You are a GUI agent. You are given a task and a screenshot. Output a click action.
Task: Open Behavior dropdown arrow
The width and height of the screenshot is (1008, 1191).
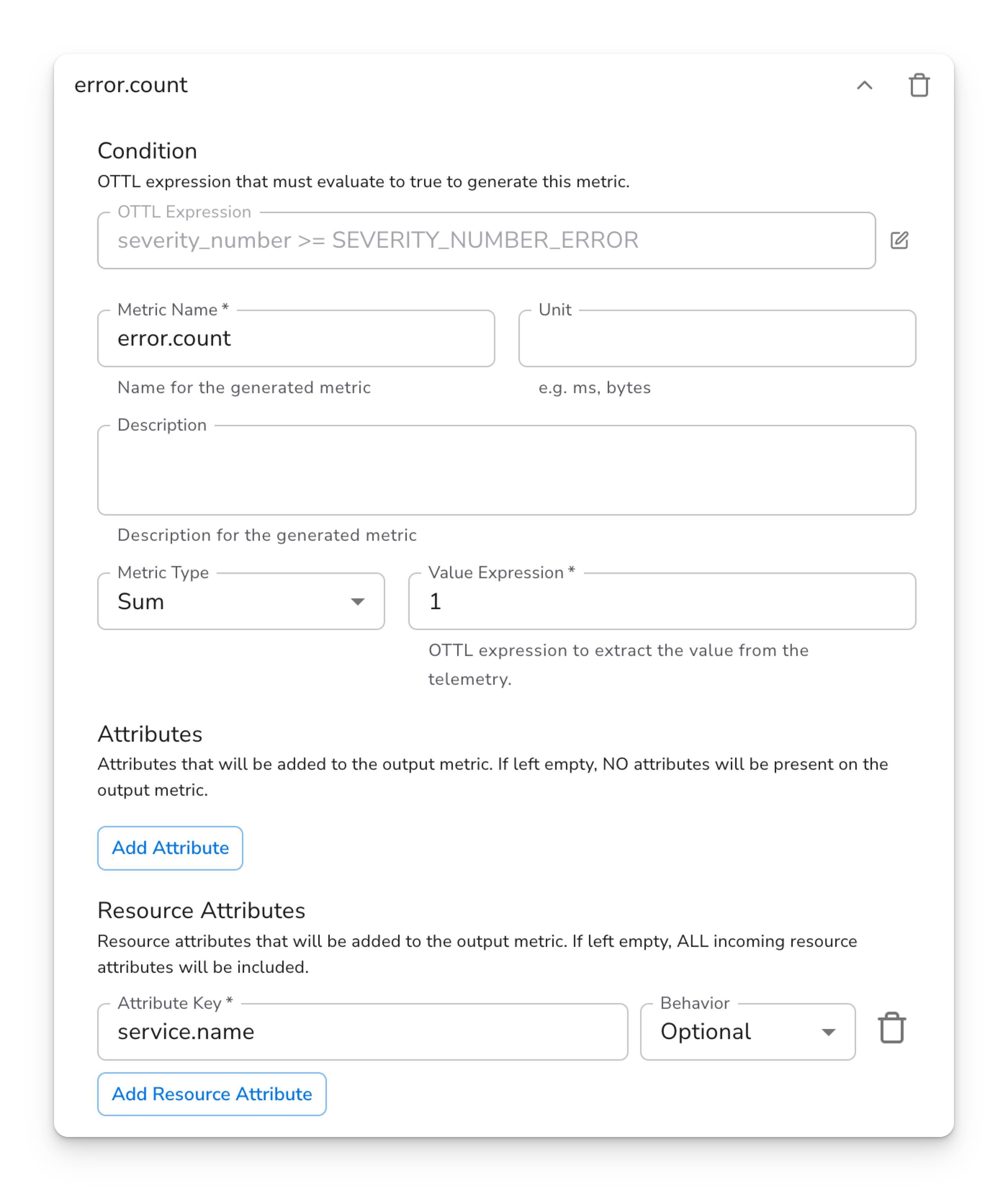[x=828, y=1032]
